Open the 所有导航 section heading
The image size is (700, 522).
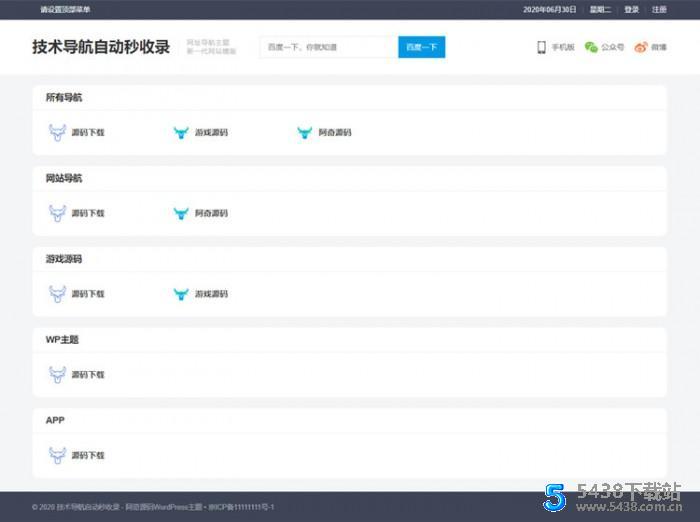[x=64, y=97]
